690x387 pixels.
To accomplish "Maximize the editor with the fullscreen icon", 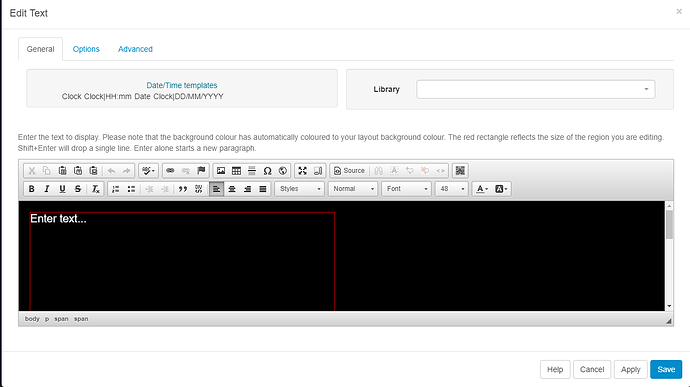I will click(x=302, y=171).
